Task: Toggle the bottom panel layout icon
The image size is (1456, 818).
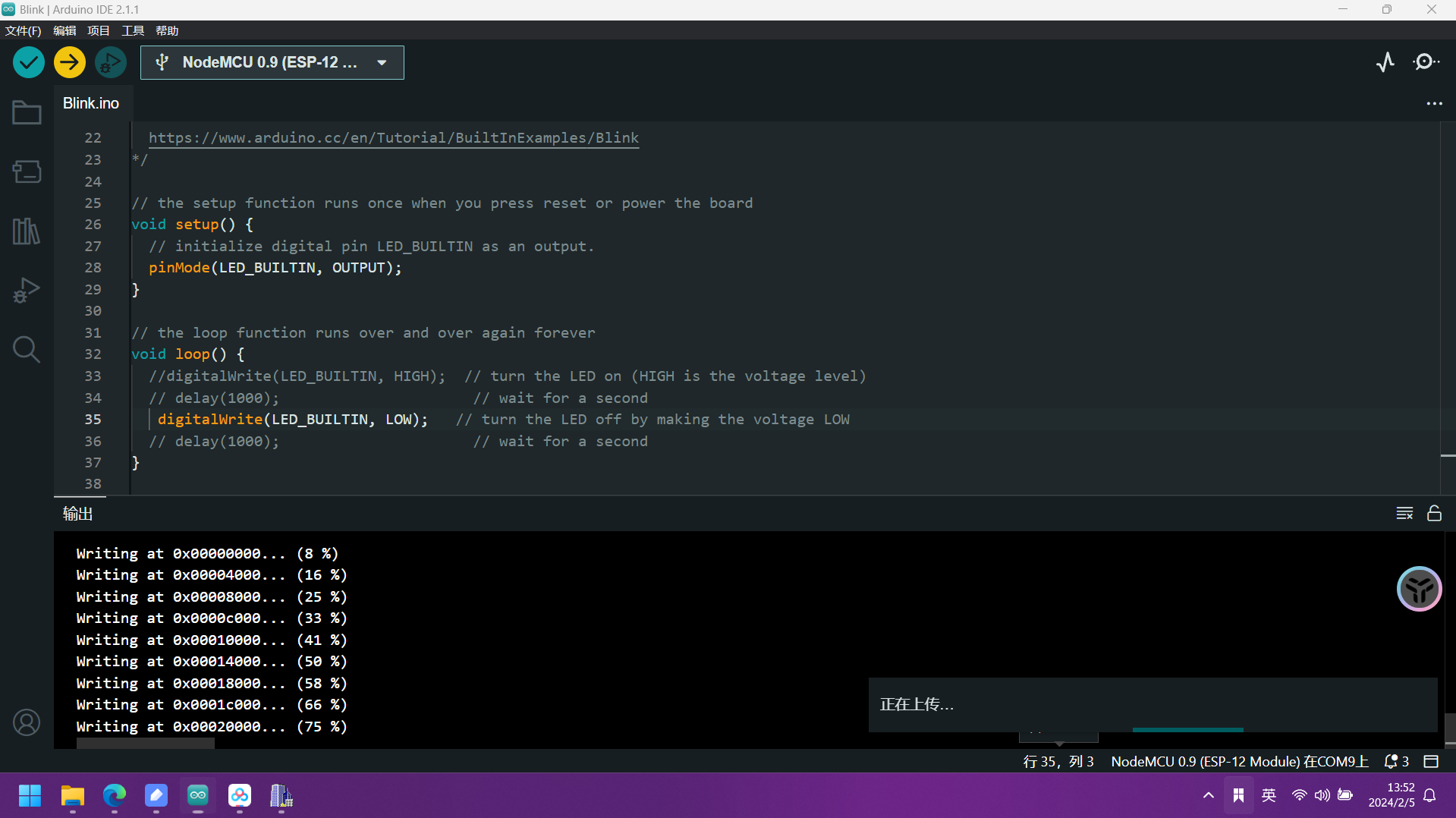Action: (1431, 761)
